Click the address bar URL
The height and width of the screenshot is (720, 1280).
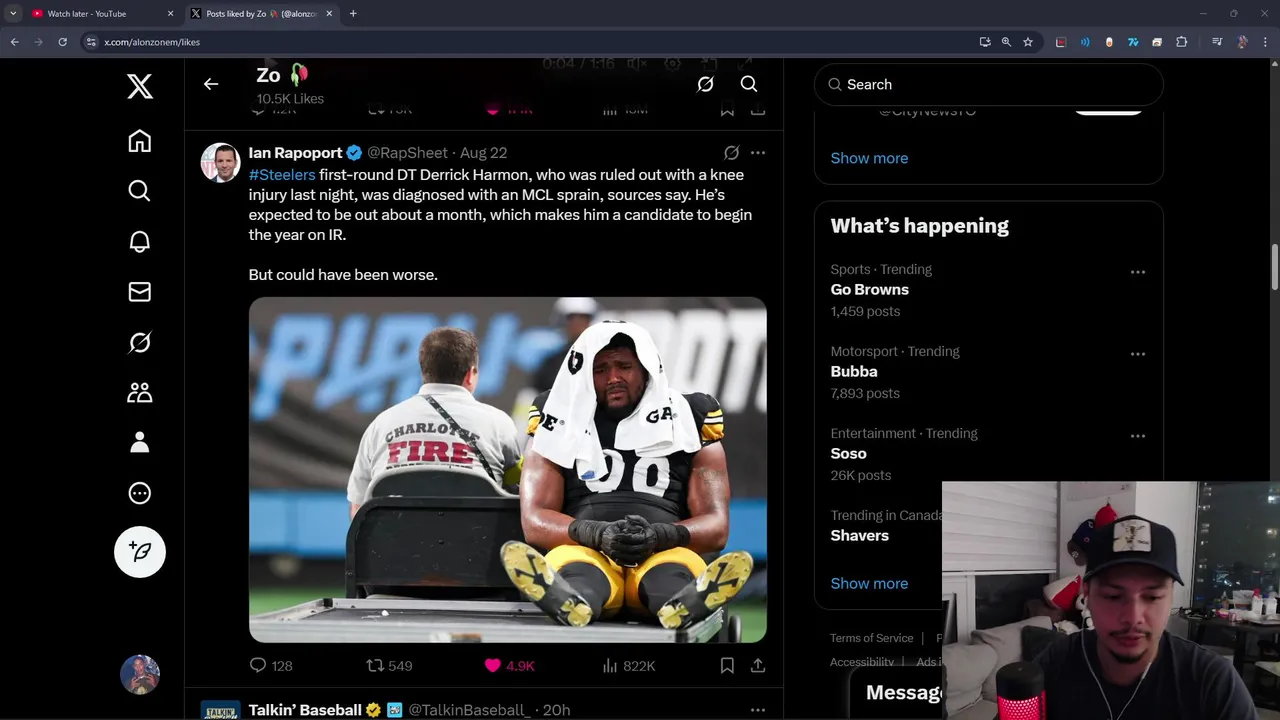pos(152,42)
